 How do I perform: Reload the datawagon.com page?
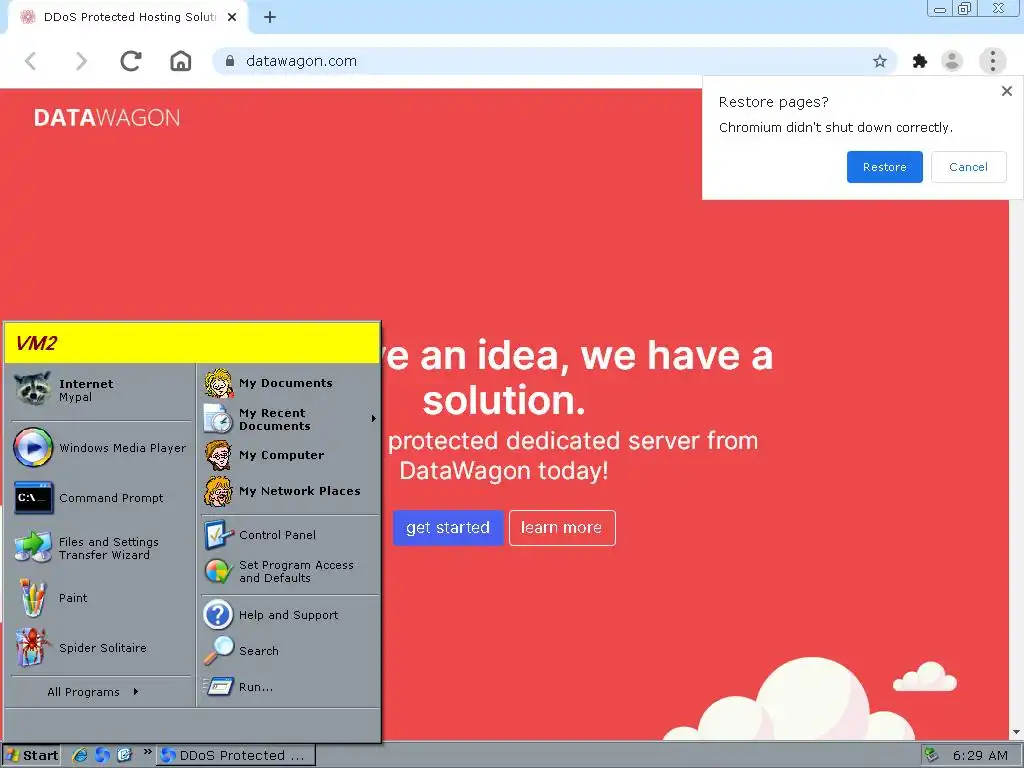pyautogui.click(x=131, y=61)
